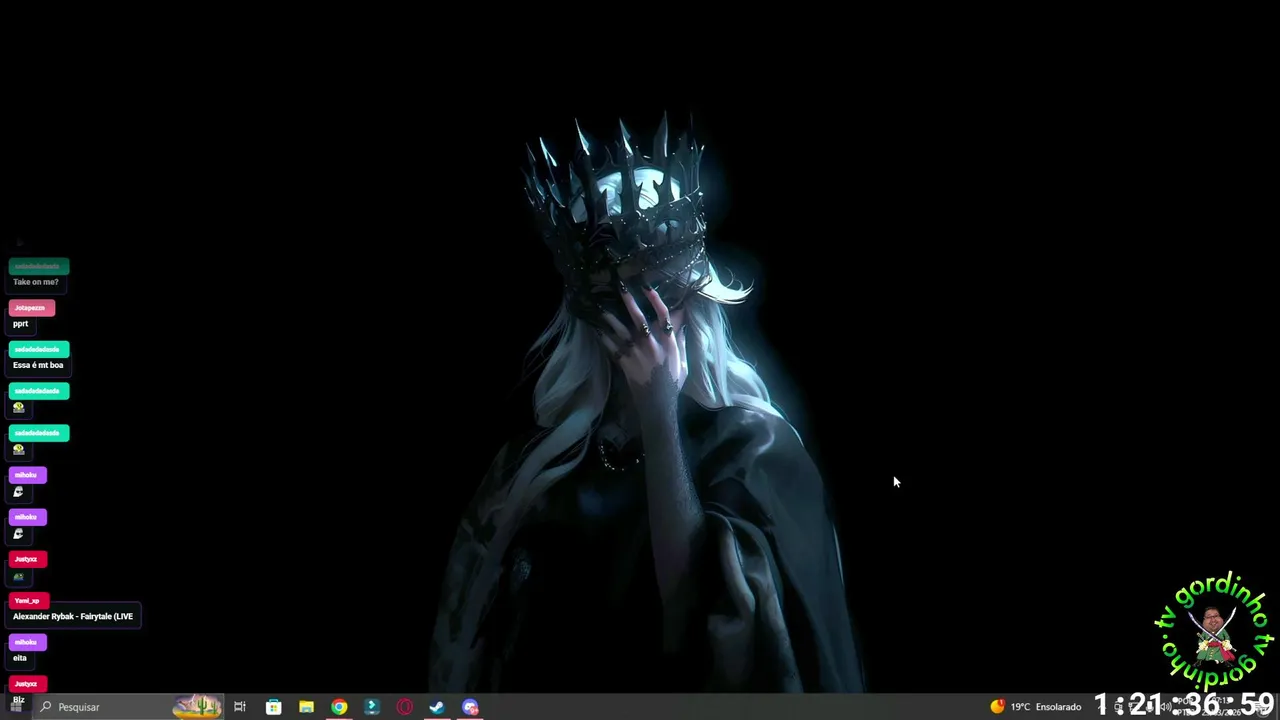This screenshot has width=1280, height=720.
Task: Click the weather sun icon
Action: (x=997, y=707)
